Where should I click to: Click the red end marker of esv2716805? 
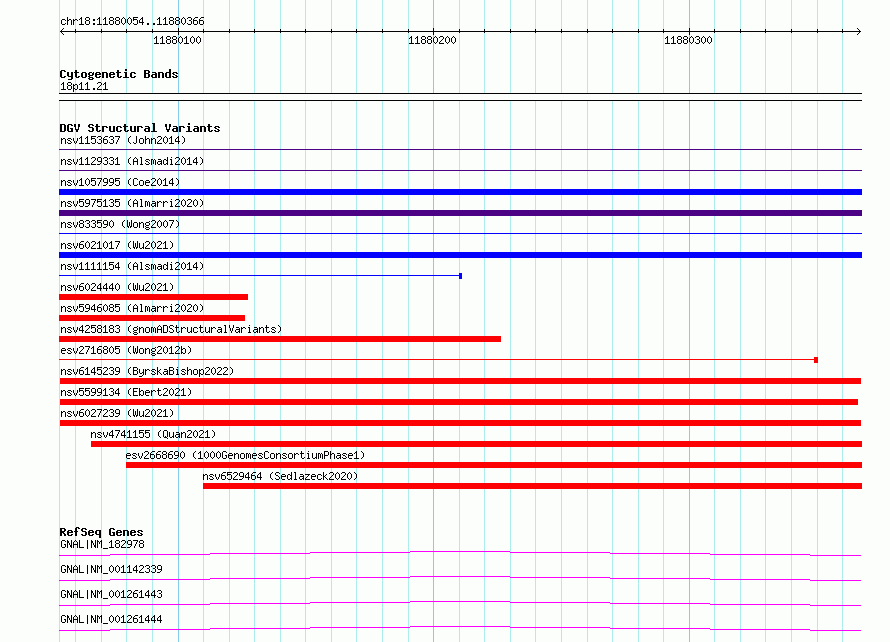[816, 360]
